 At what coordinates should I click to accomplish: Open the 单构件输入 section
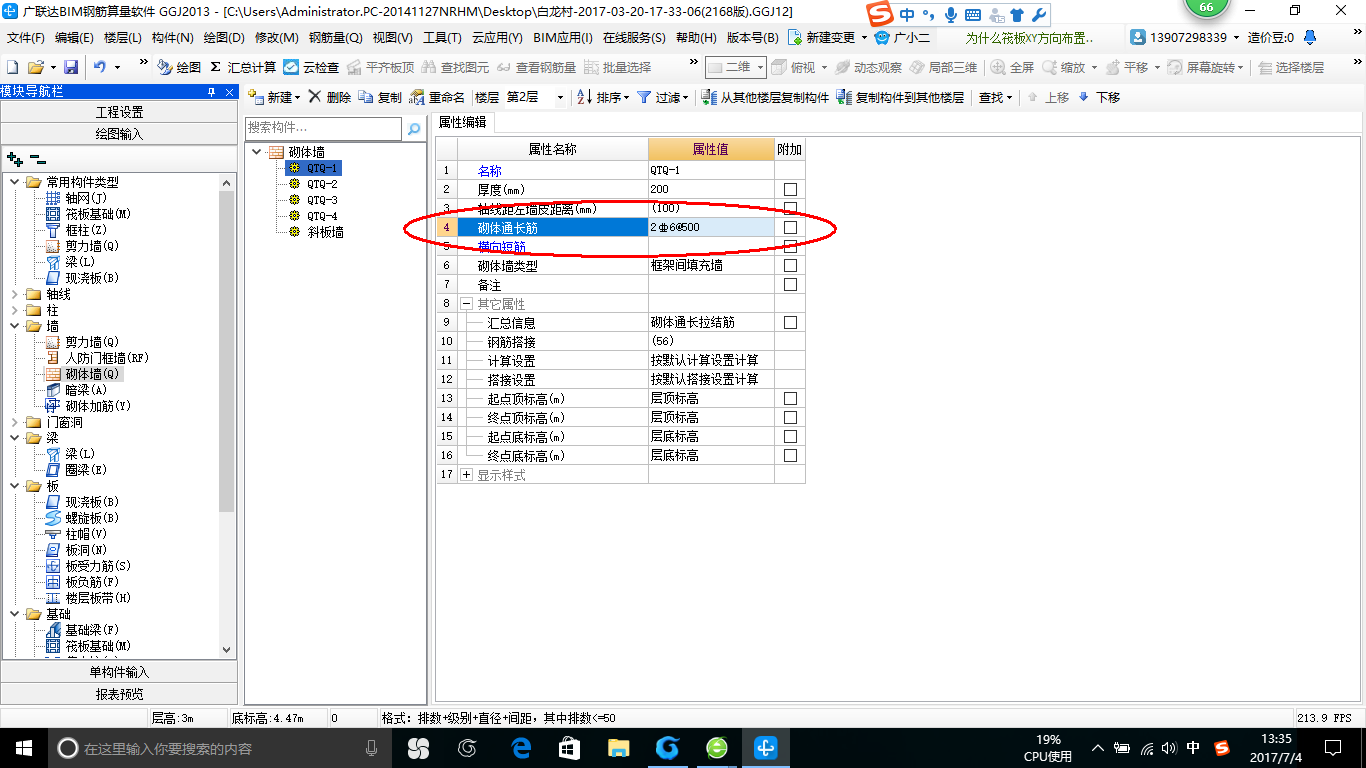coord(119,672)
